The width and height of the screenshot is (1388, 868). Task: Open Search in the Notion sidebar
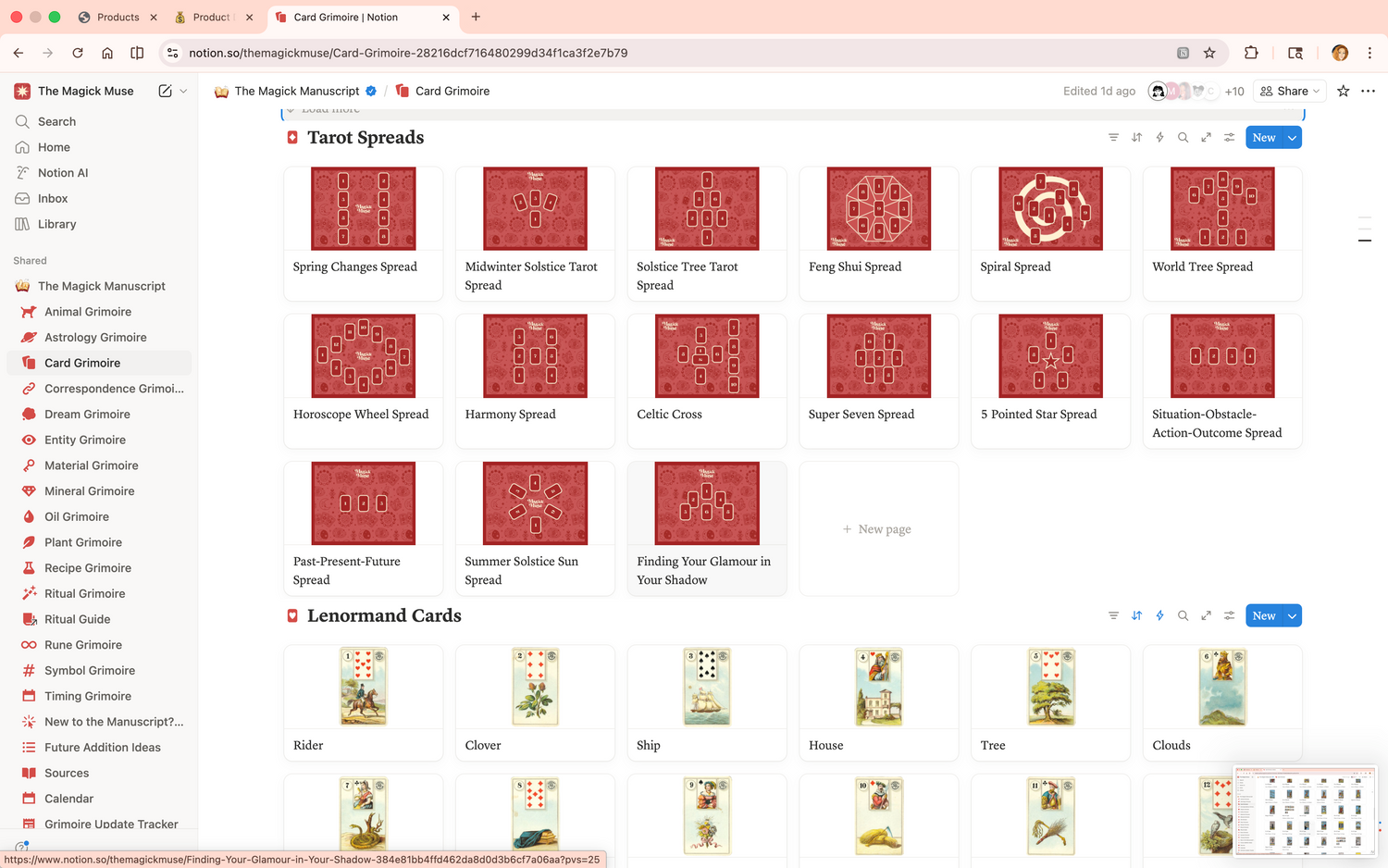pyautogui.click(x=99, y=121)
